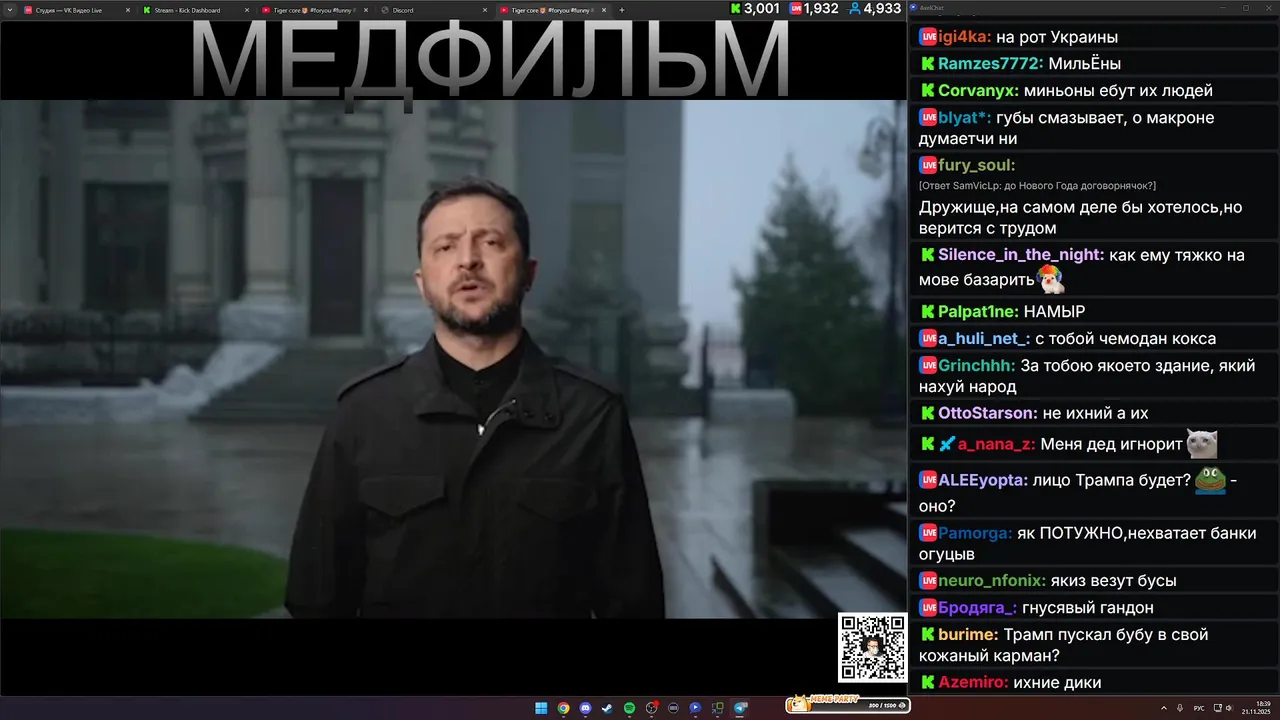Click username neuro_nfonix in chat
1280x720 pixels.
(x=992, y=581)
